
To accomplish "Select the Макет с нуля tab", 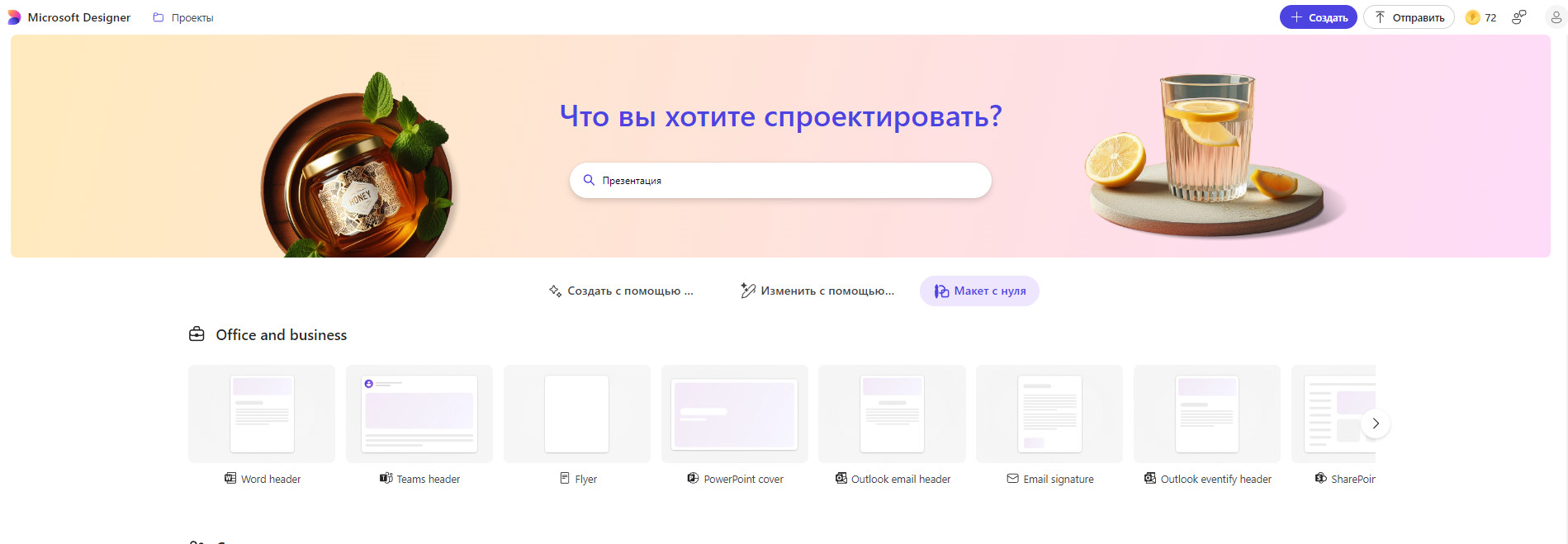I will coord(979,291).
